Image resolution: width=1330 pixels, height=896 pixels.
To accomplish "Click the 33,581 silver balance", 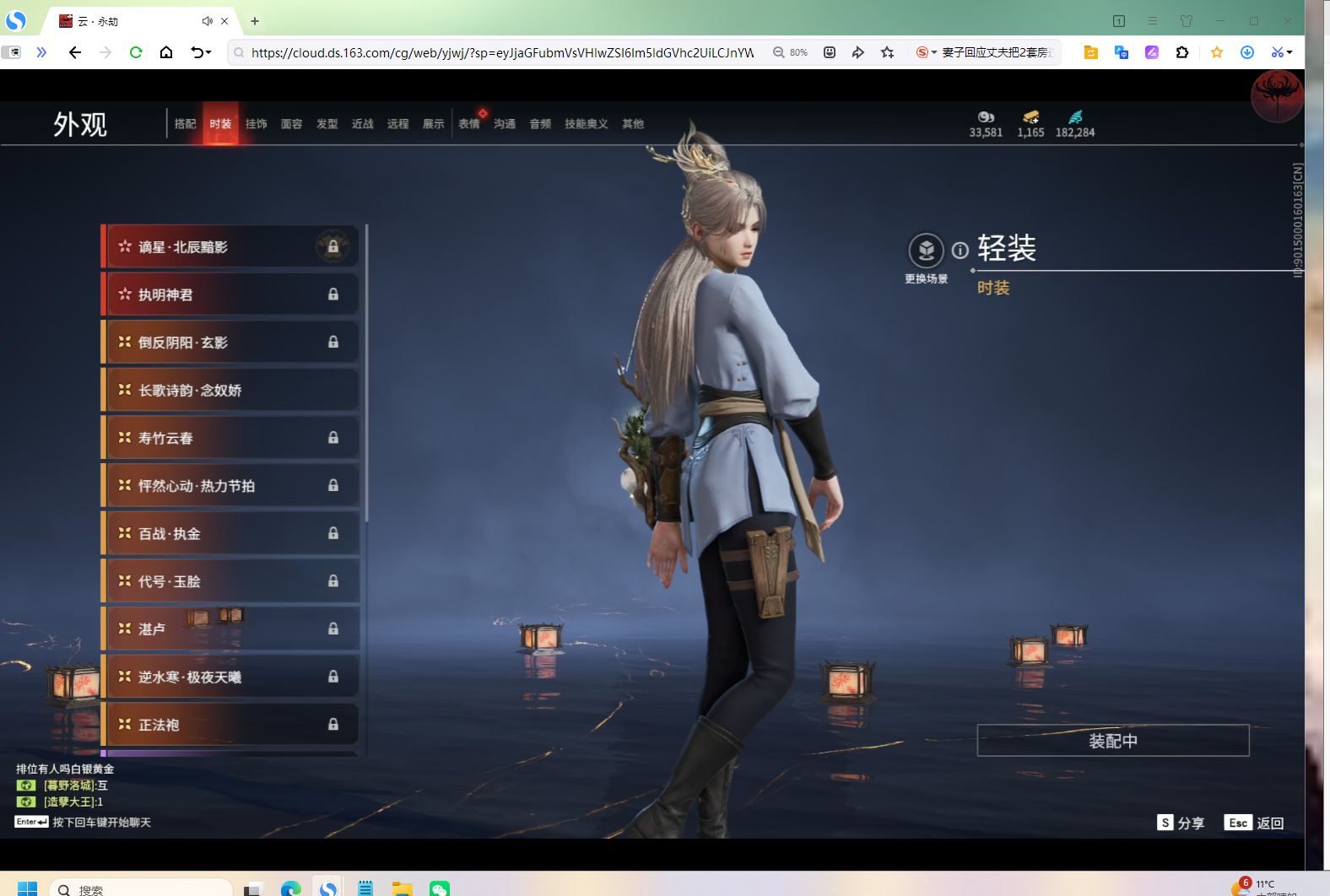I will click(986, 132).
